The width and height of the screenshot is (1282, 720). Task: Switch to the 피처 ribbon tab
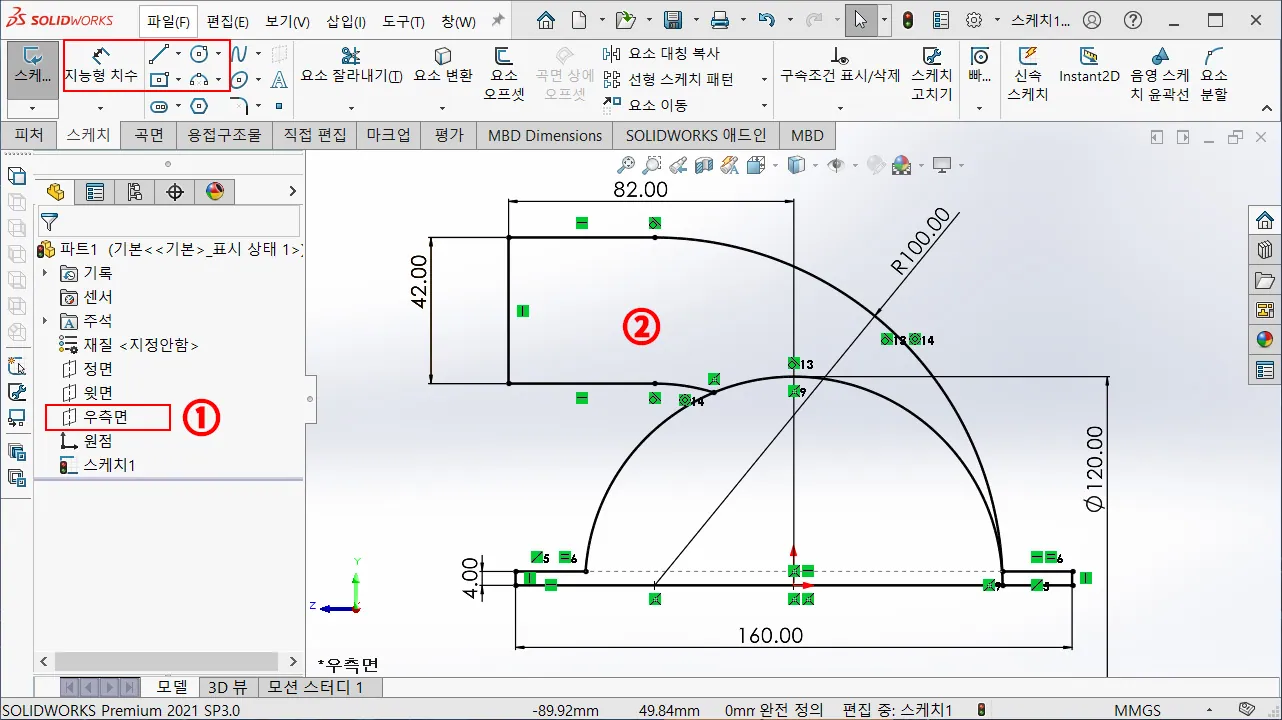(29, 135)
